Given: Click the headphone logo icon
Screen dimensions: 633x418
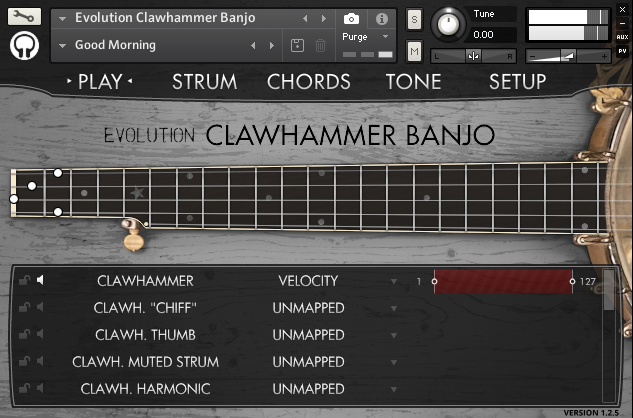Looking at the screenshot, I should coord(24,46).
